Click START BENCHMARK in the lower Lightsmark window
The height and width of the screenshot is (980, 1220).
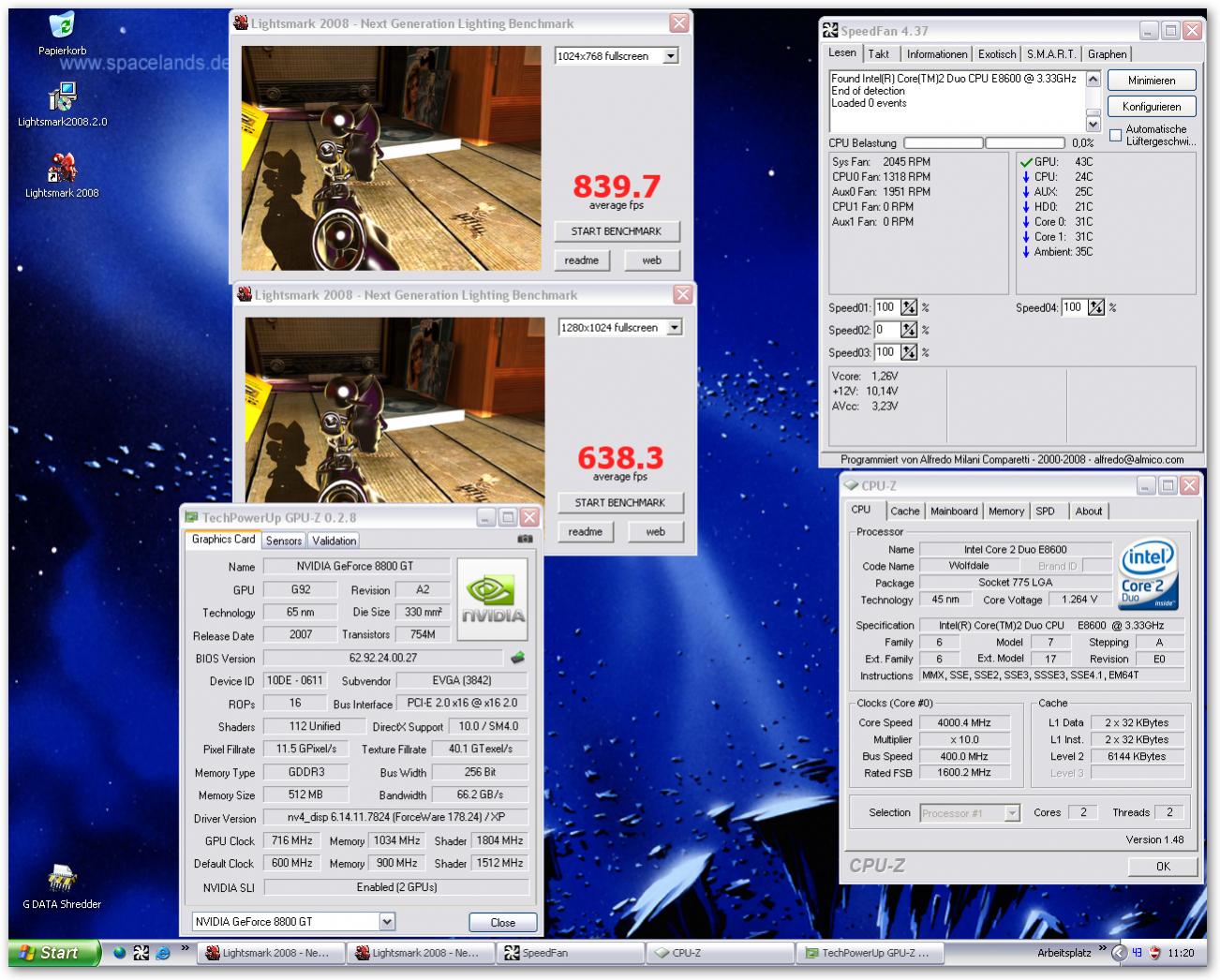click(x=620, y=503)
